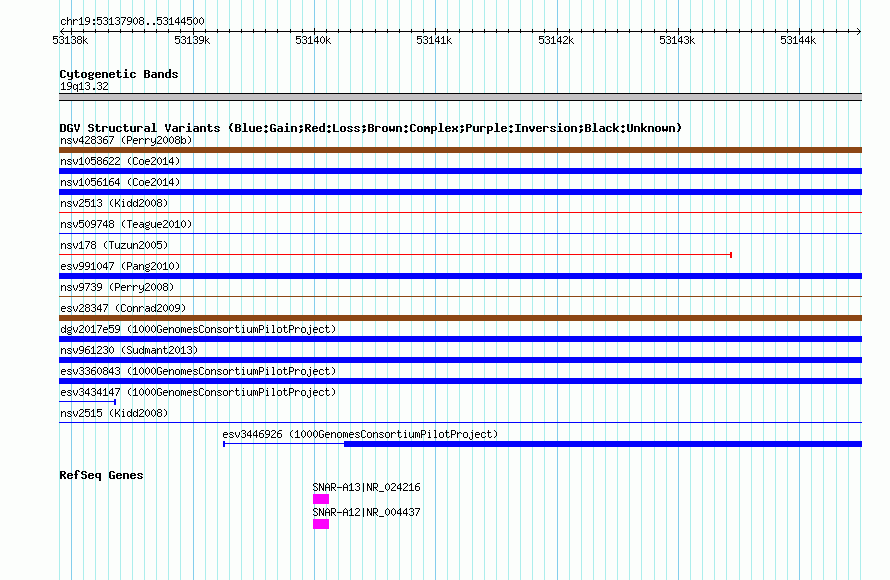Select the blue nsv961230 gain bar
This screenshot has width=890, height=580.
point(460,360)
